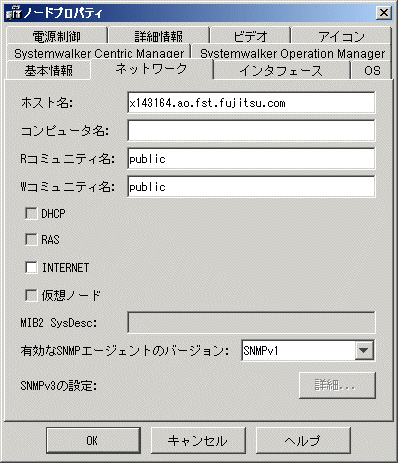The height and width of the screenshot is (463, 398).
Task: Switch to Systemwalker Operation Manager tab
Action: coord(292,53)
